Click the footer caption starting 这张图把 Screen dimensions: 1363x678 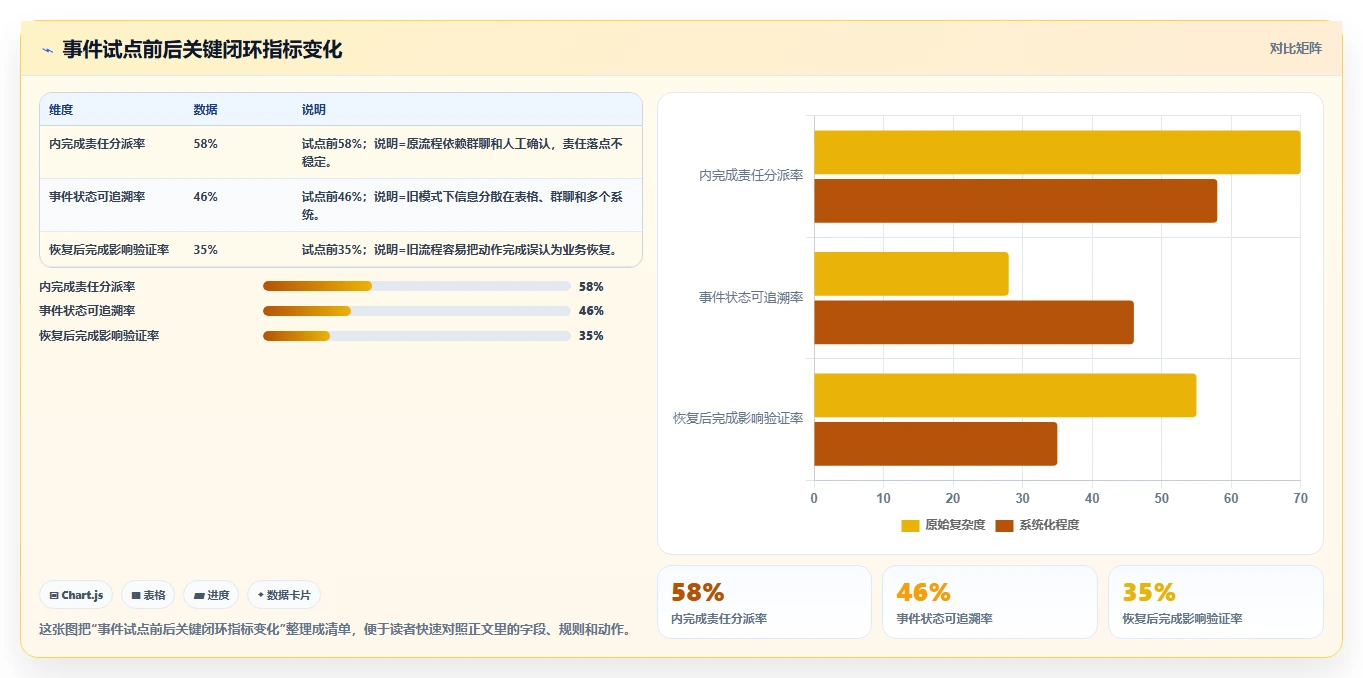335,630
